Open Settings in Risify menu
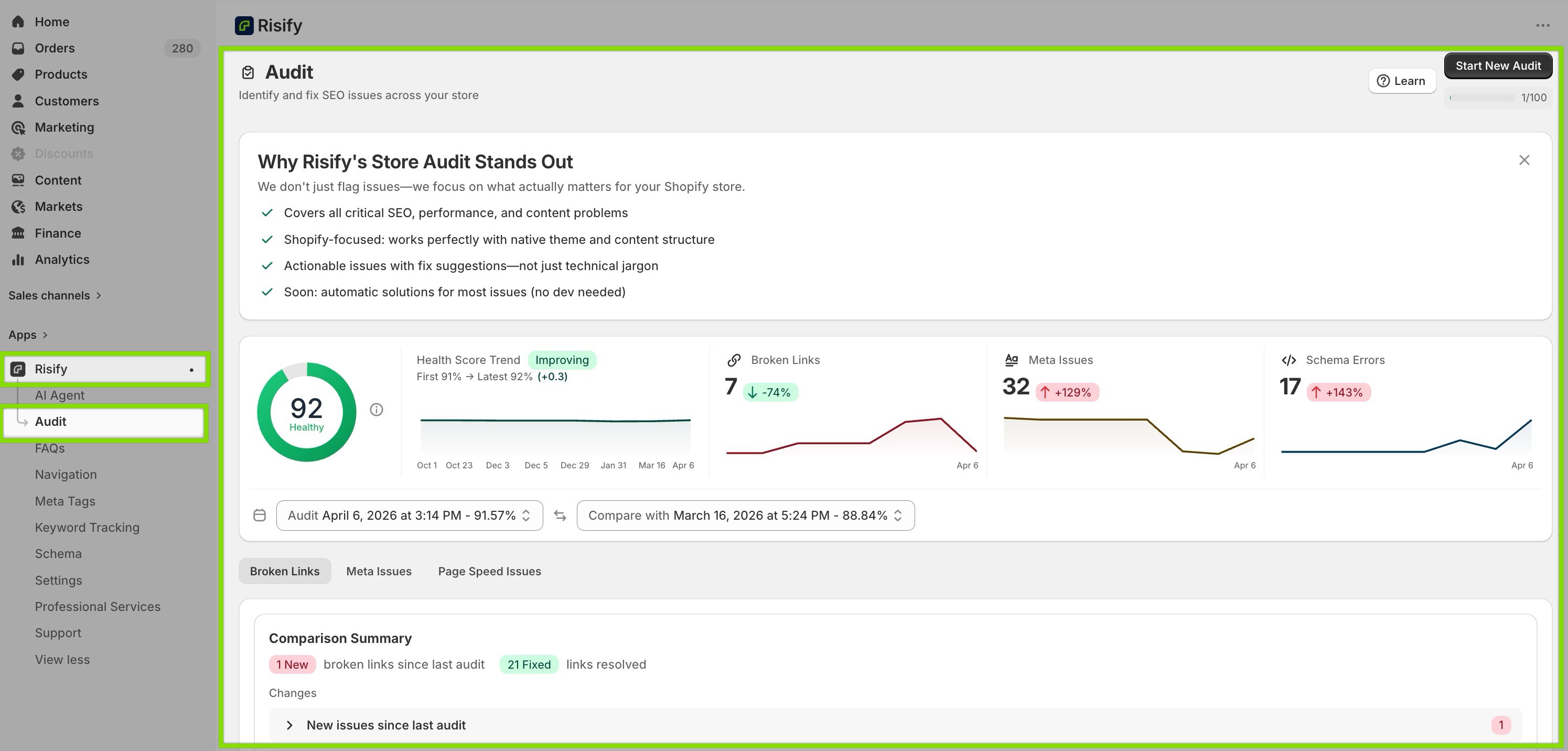This screenshot has height=751, width=1568. pyautogui.click(x=58, y=581)
